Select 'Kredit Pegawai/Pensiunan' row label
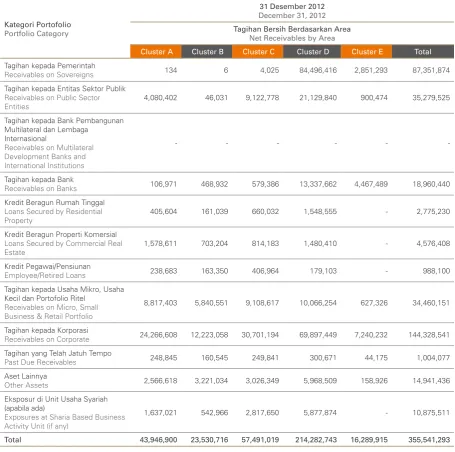This screenshot has height=452, width=455. coord(47,266)
